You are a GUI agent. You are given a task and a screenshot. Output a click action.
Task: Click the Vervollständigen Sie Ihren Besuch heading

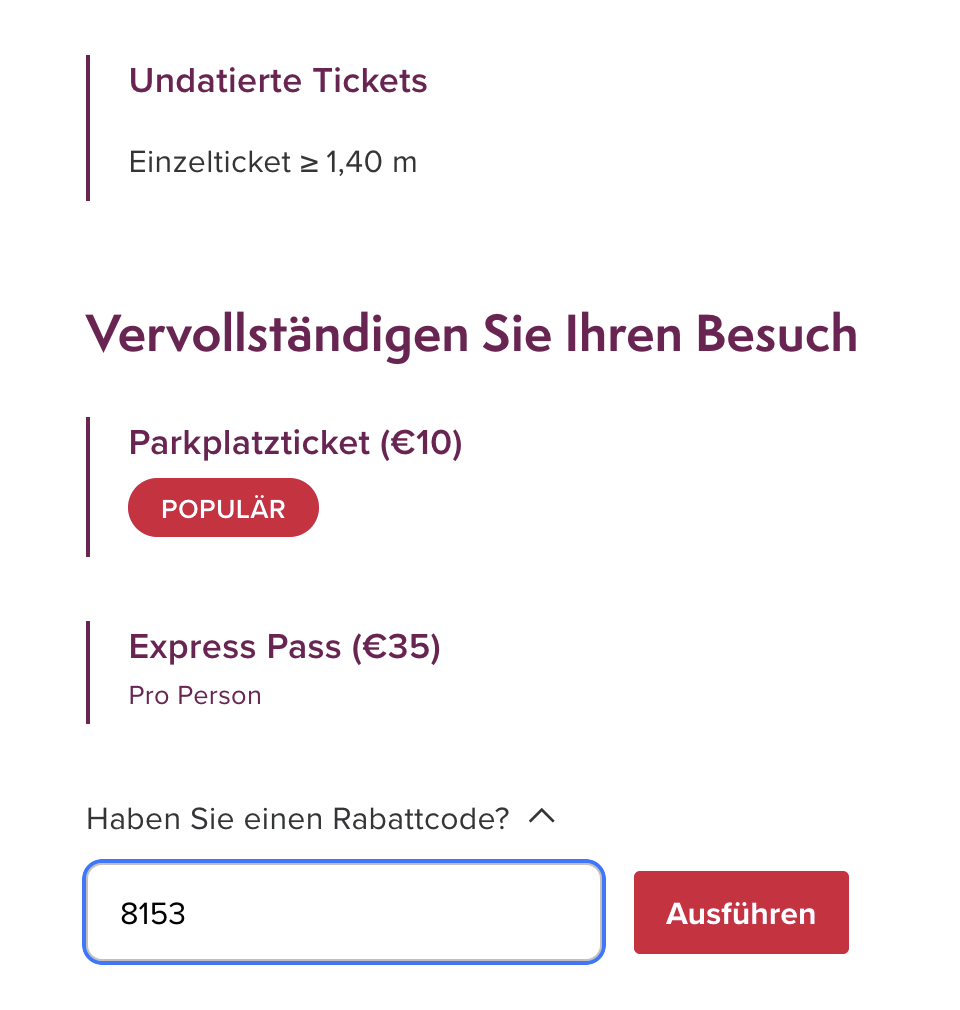[471, 334]
